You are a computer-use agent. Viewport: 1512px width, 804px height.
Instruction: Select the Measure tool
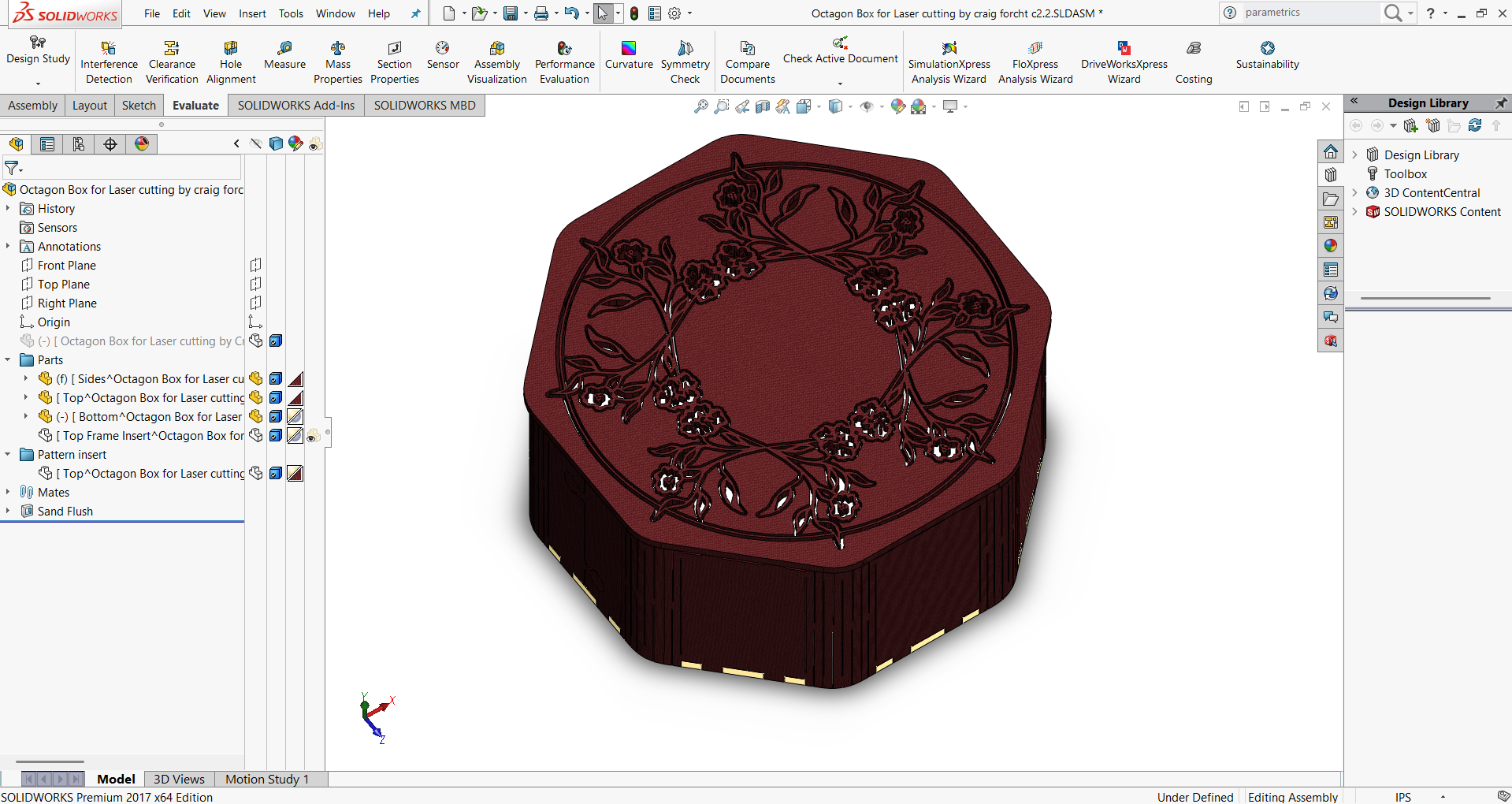(284, 55)
